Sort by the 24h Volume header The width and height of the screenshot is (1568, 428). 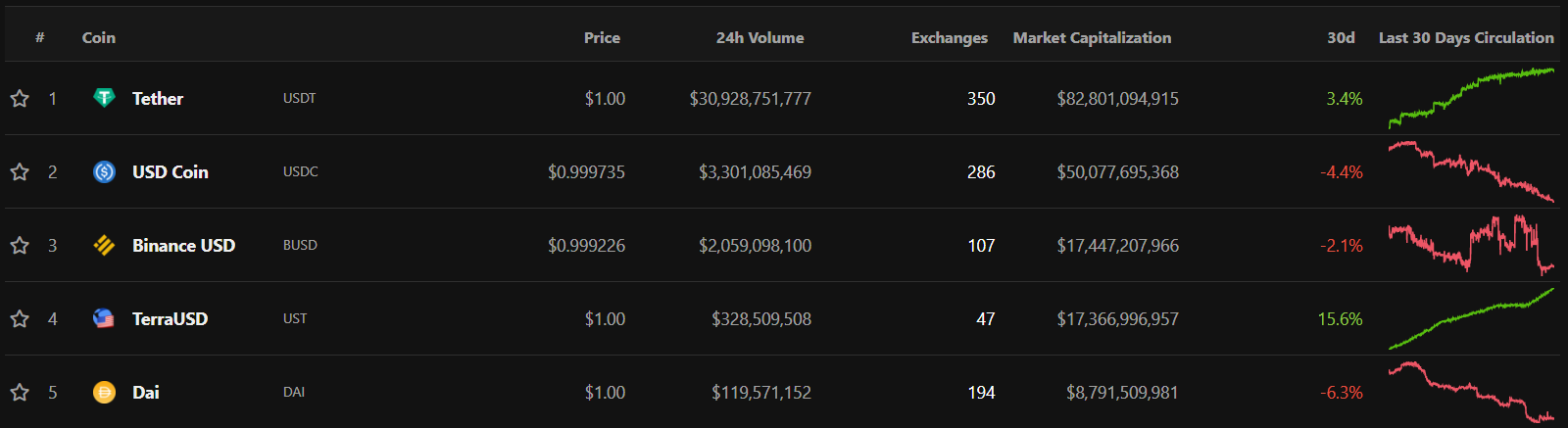(x=759, y=37)
